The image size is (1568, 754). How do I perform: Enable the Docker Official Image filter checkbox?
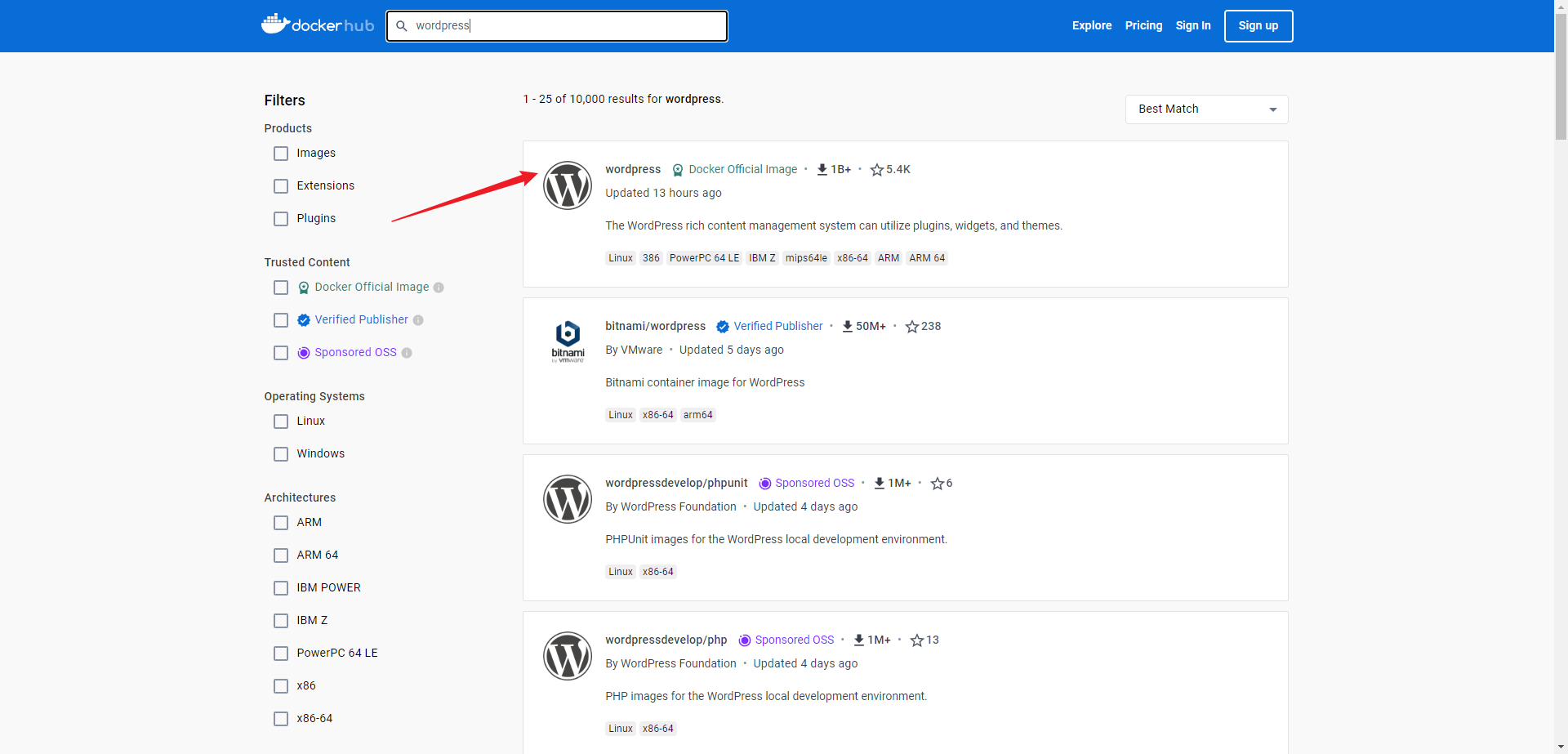(281, 288)
